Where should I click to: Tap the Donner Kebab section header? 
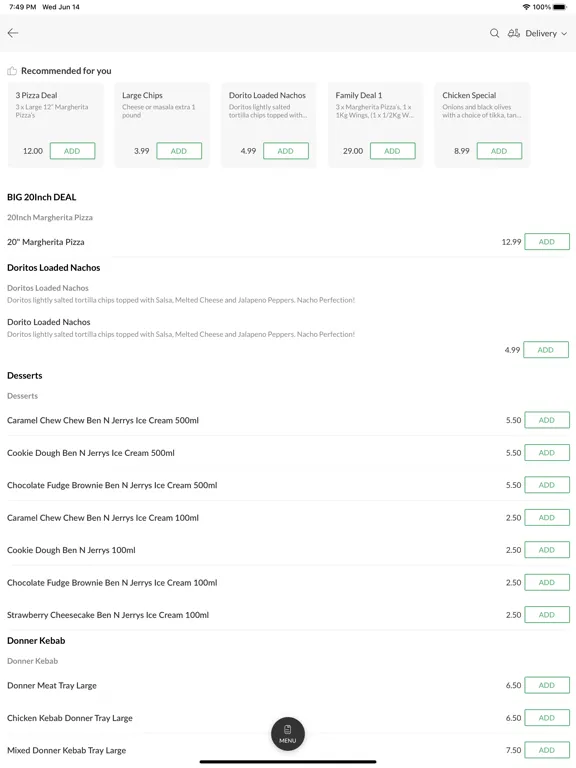click(x=36, y=641)
